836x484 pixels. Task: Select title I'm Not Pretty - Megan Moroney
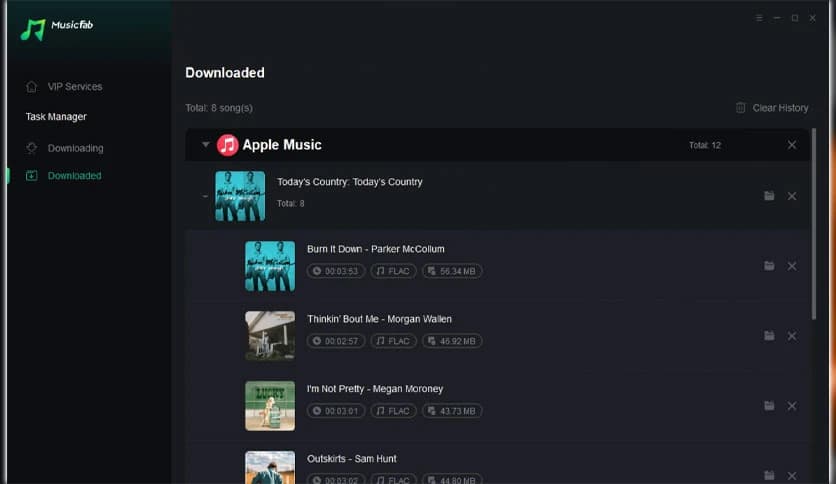pyautogui.click(x=375, y=389)
